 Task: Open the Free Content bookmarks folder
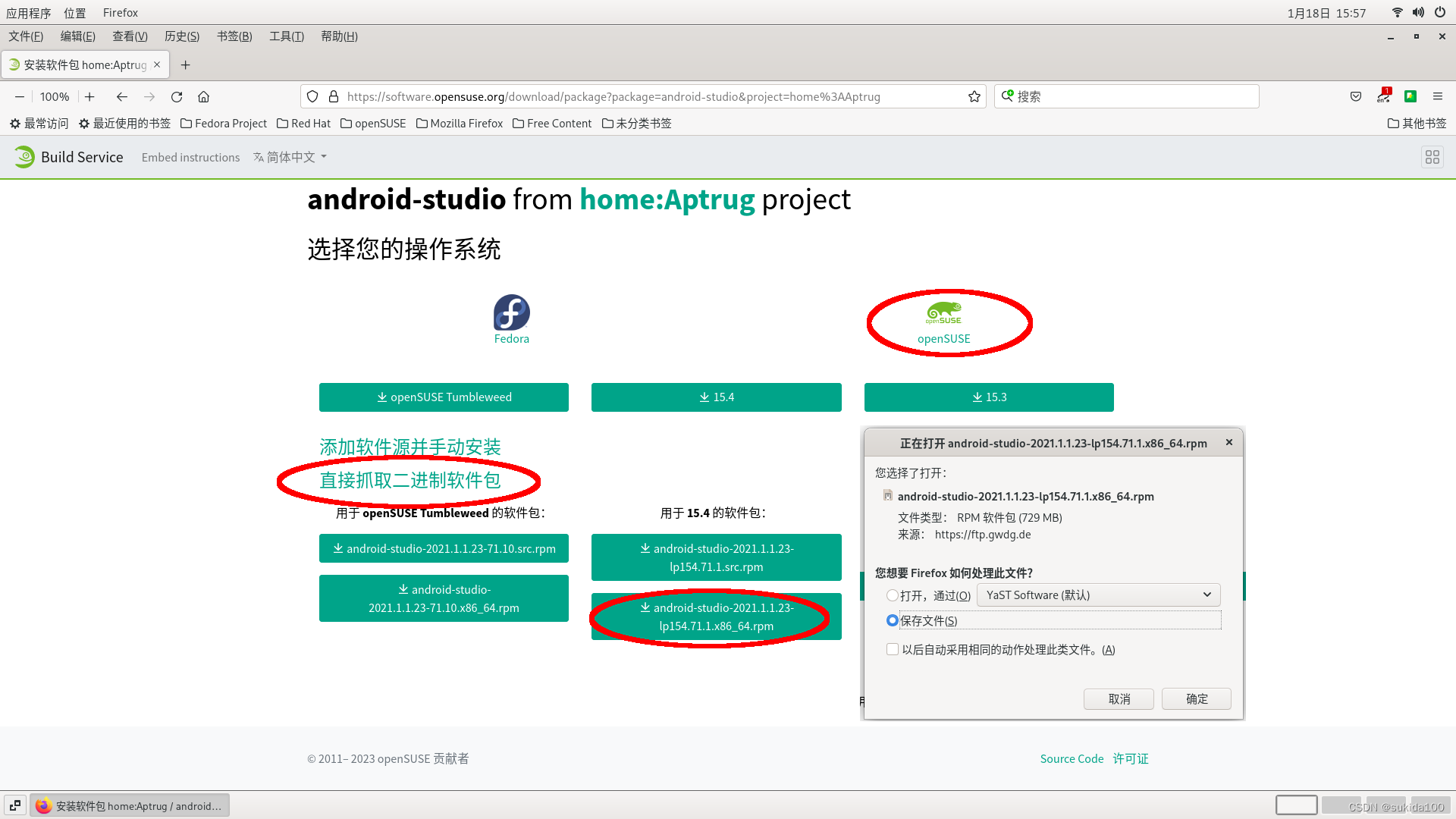coord(552,124)
